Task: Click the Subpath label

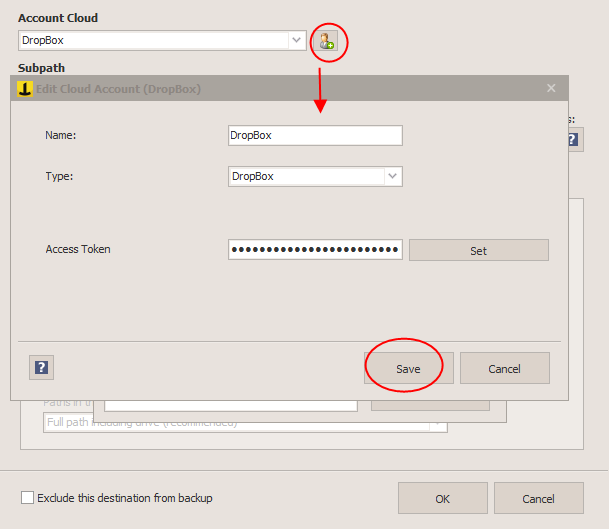Action: click(41, 68)
